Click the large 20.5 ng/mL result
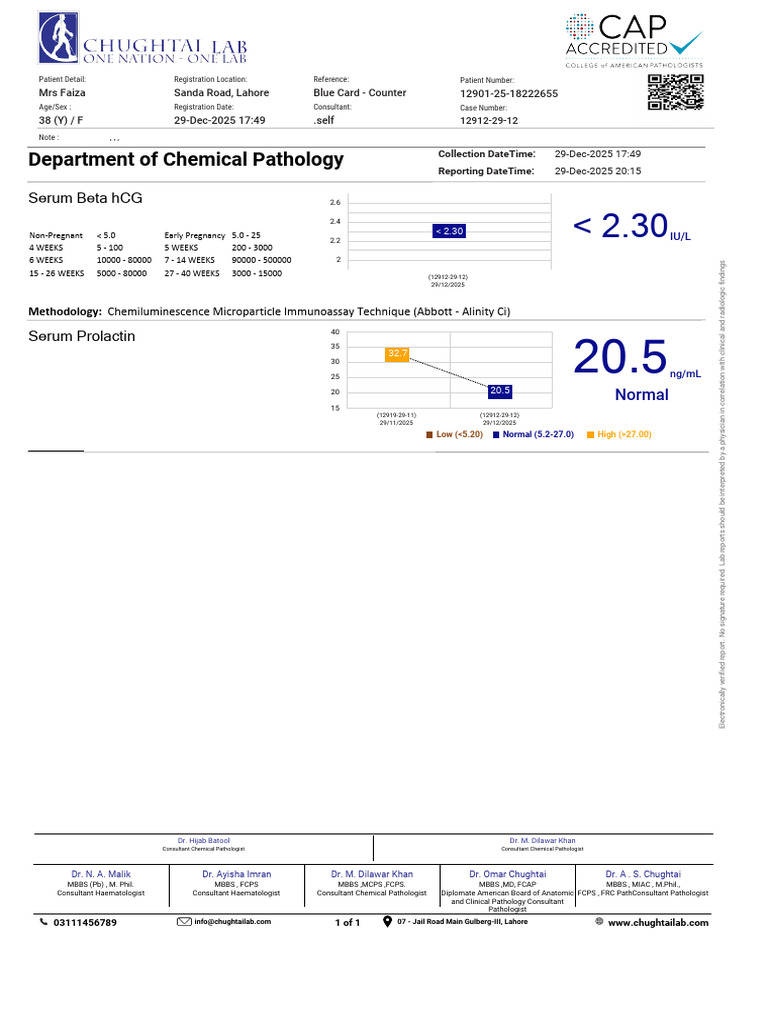 click(x=620, y=357)
